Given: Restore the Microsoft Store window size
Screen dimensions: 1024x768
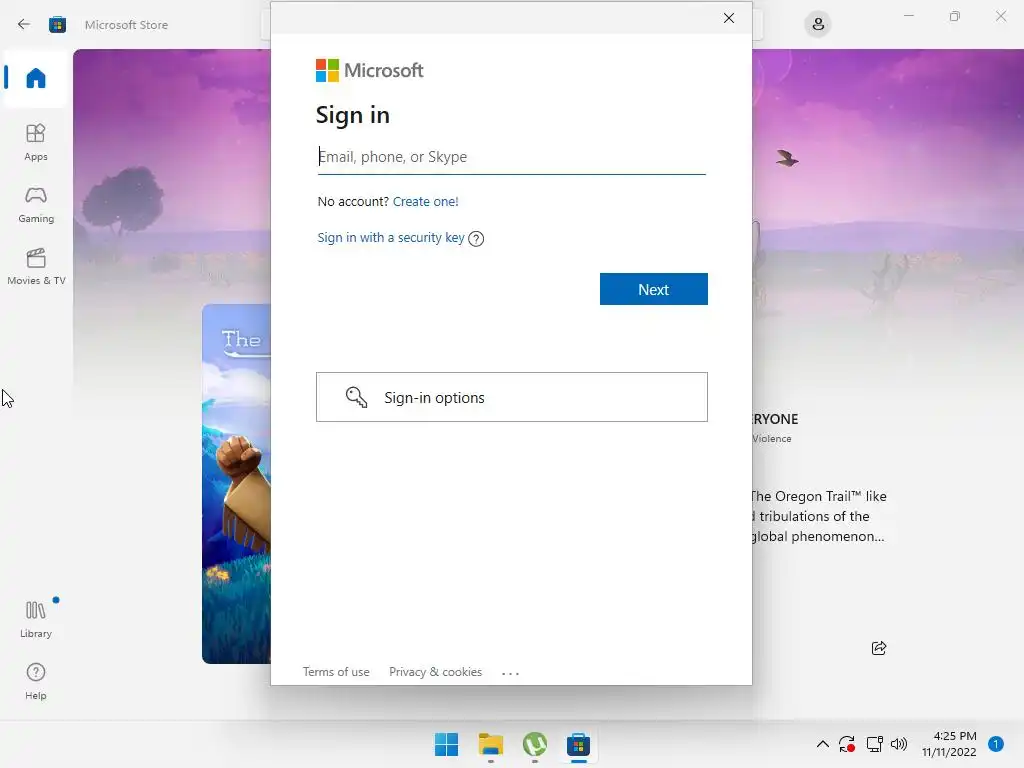Looking at the screenshot, I should tap(955, 16).
